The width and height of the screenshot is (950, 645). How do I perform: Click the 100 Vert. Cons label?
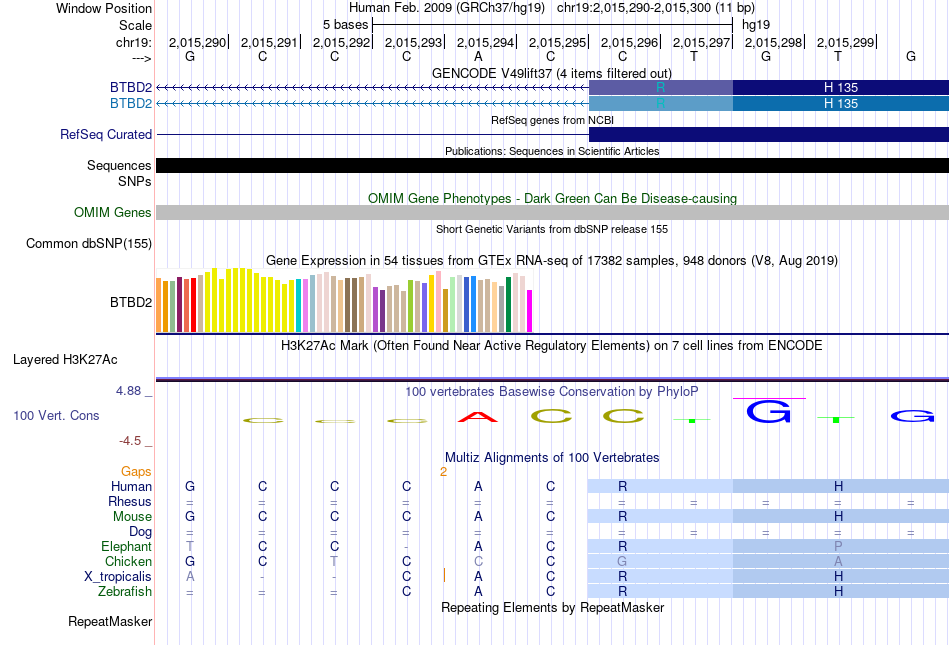(x=56, y=415)
